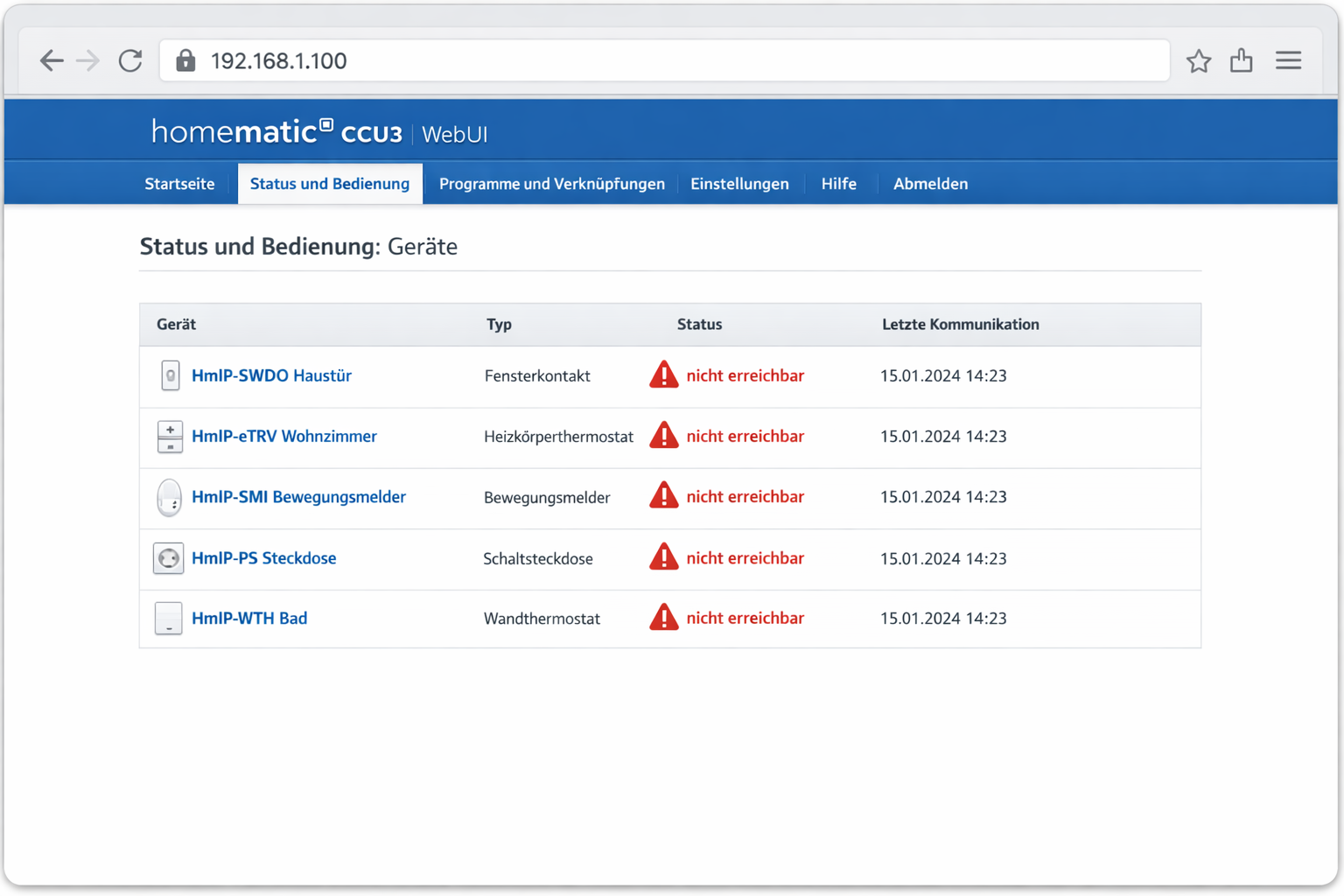
Task: Open the Hilfe menu
Action: [x=838, y=184]
